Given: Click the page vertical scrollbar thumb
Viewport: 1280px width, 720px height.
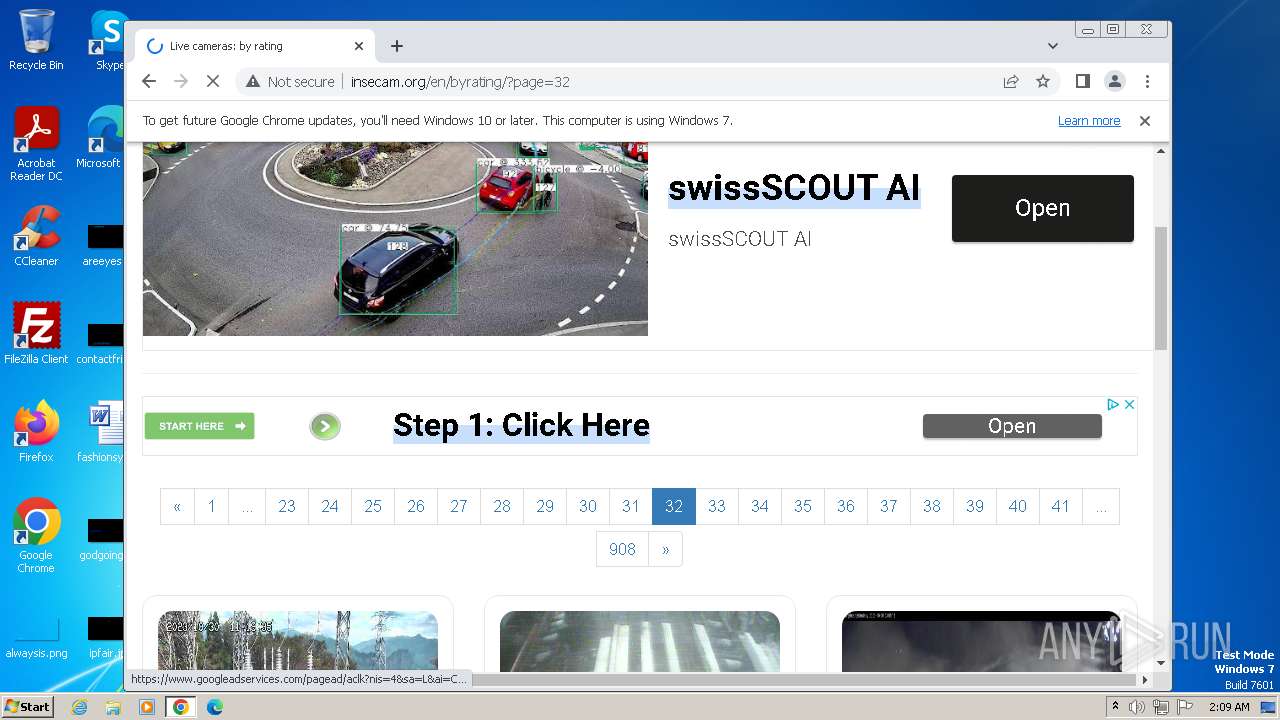Looking at the screenshot, I should click(1161, 288).
